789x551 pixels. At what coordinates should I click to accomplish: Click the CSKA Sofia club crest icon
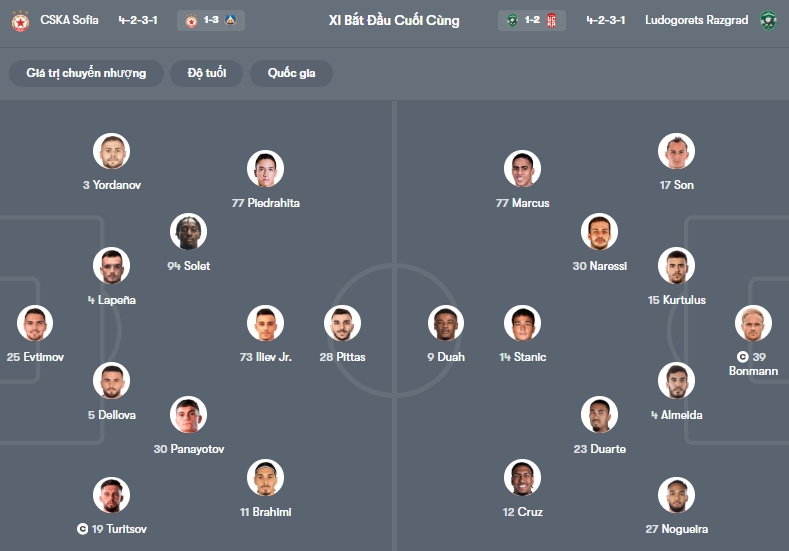19,20
